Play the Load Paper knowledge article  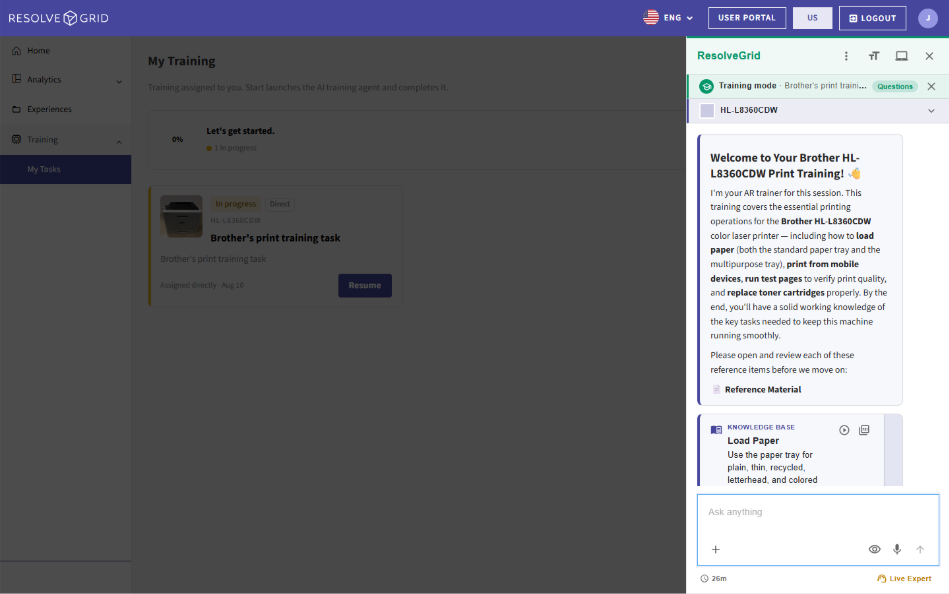pos(844,430)
